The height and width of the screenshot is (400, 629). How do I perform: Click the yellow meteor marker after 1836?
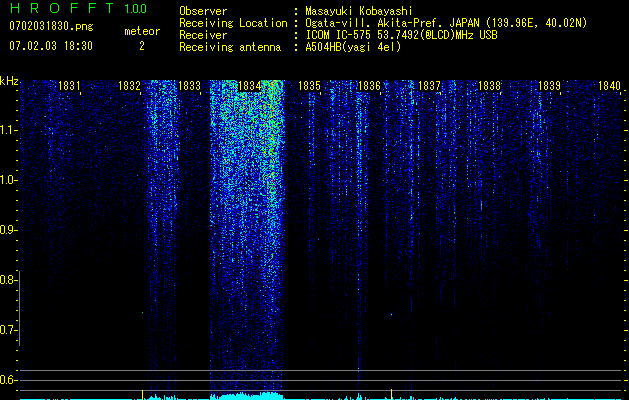pyautogui.click(x=392, y=394)
